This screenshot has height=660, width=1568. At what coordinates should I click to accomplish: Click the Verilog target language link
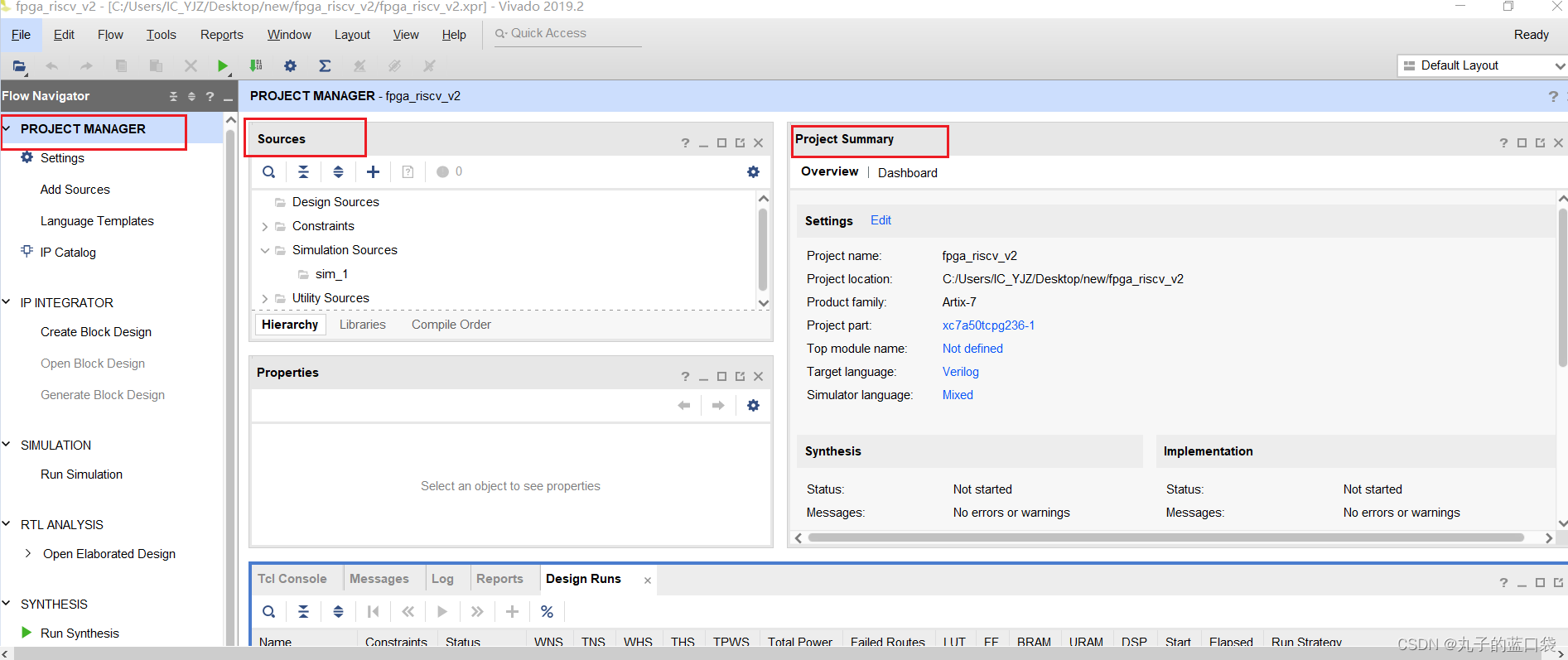pyautogui.click(x=961, y=372)
